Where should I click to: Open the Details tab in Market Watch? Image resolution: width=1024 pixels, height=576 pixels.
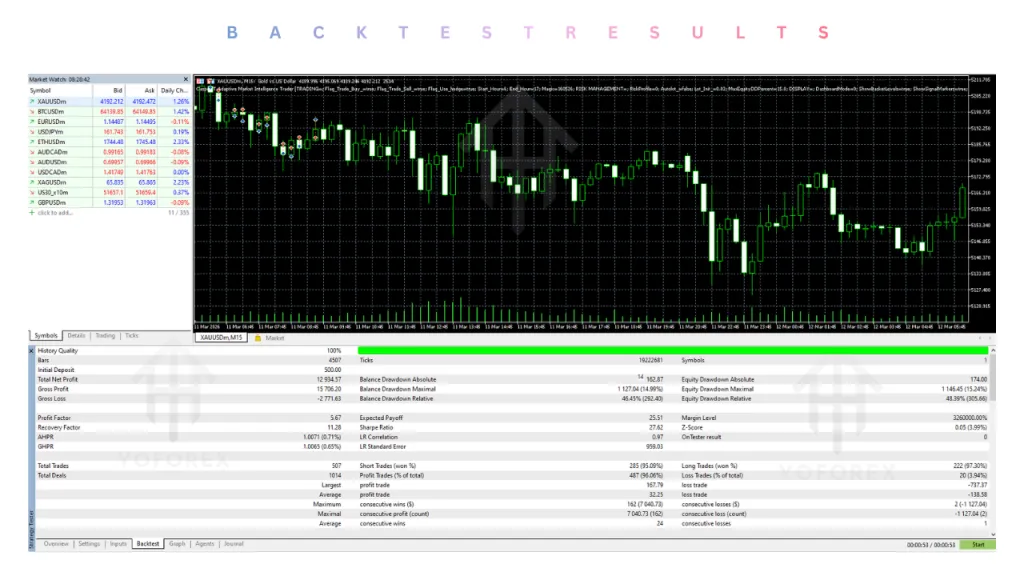coord(76,336)
